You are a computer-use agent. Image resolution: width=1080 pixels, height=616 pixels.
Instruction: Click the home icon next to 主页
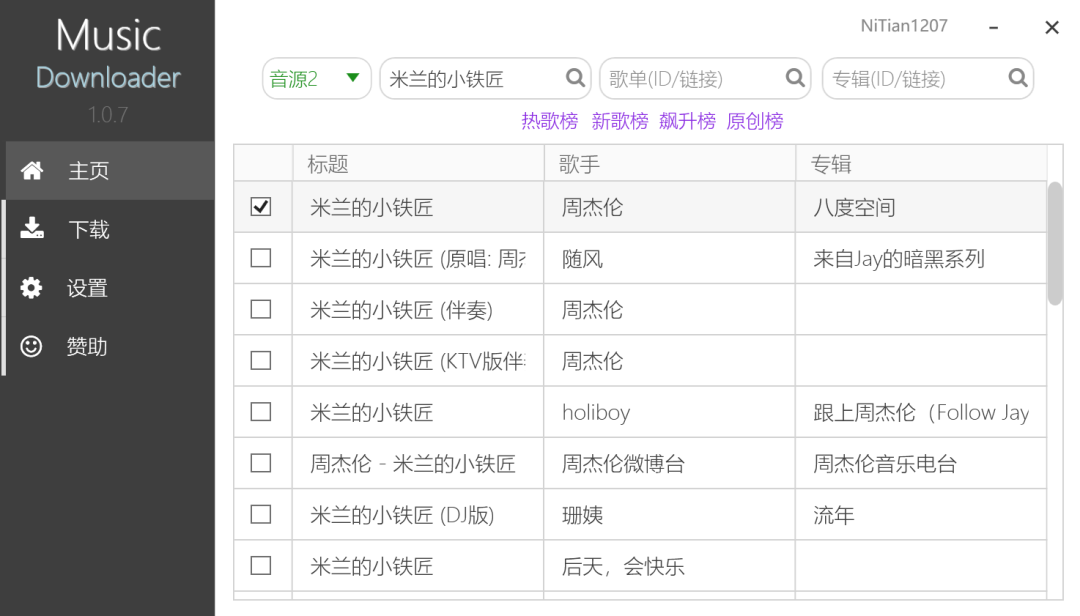(33, 170)
